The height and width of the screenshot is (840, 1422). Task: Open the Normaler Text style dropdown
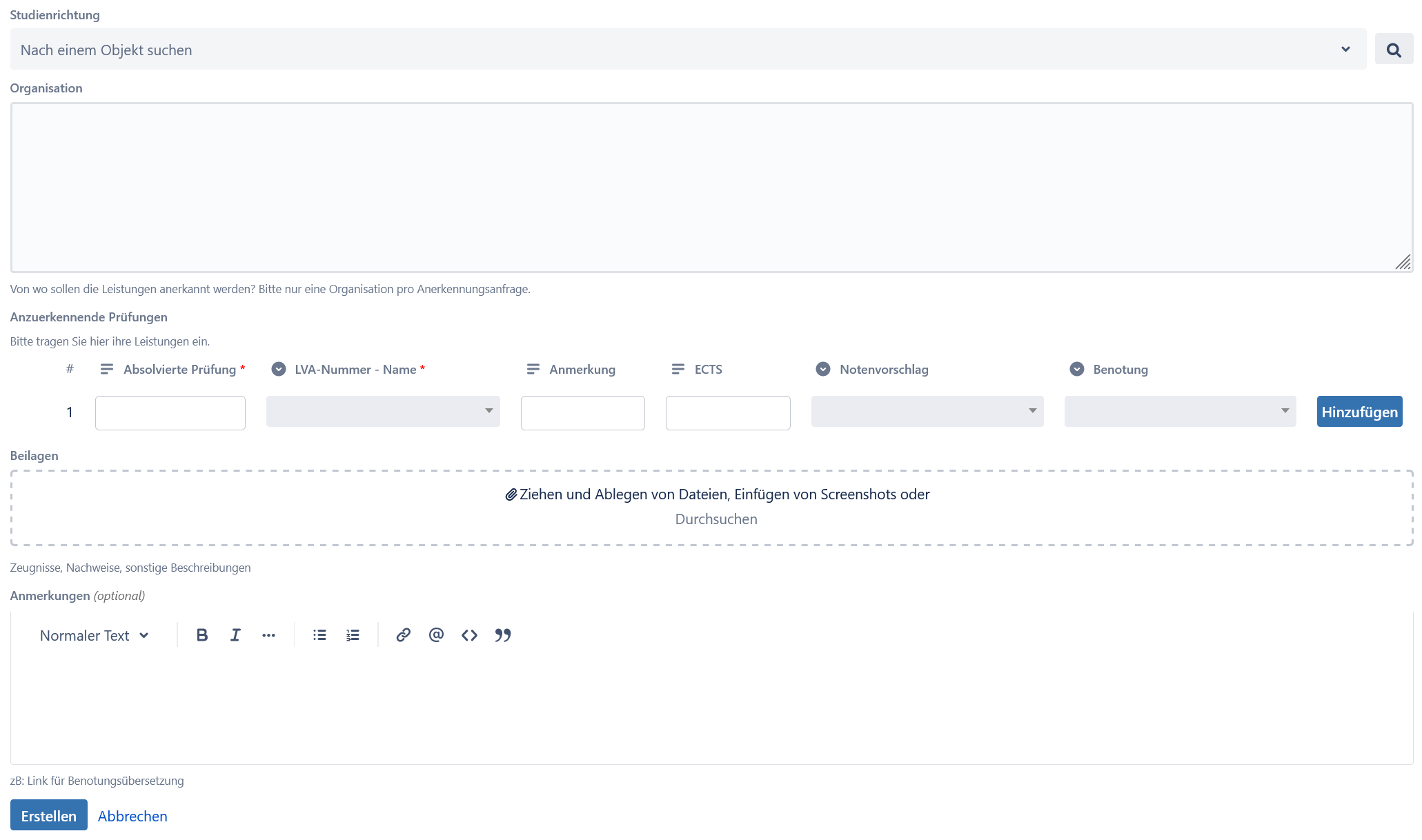point(95,635)
